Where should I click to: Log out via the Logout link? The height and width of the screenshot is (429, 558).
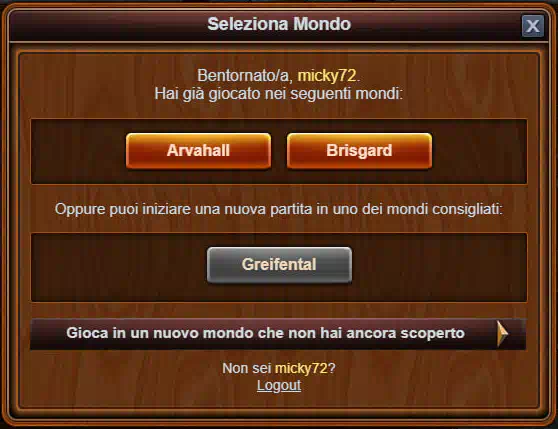[279, 386]
